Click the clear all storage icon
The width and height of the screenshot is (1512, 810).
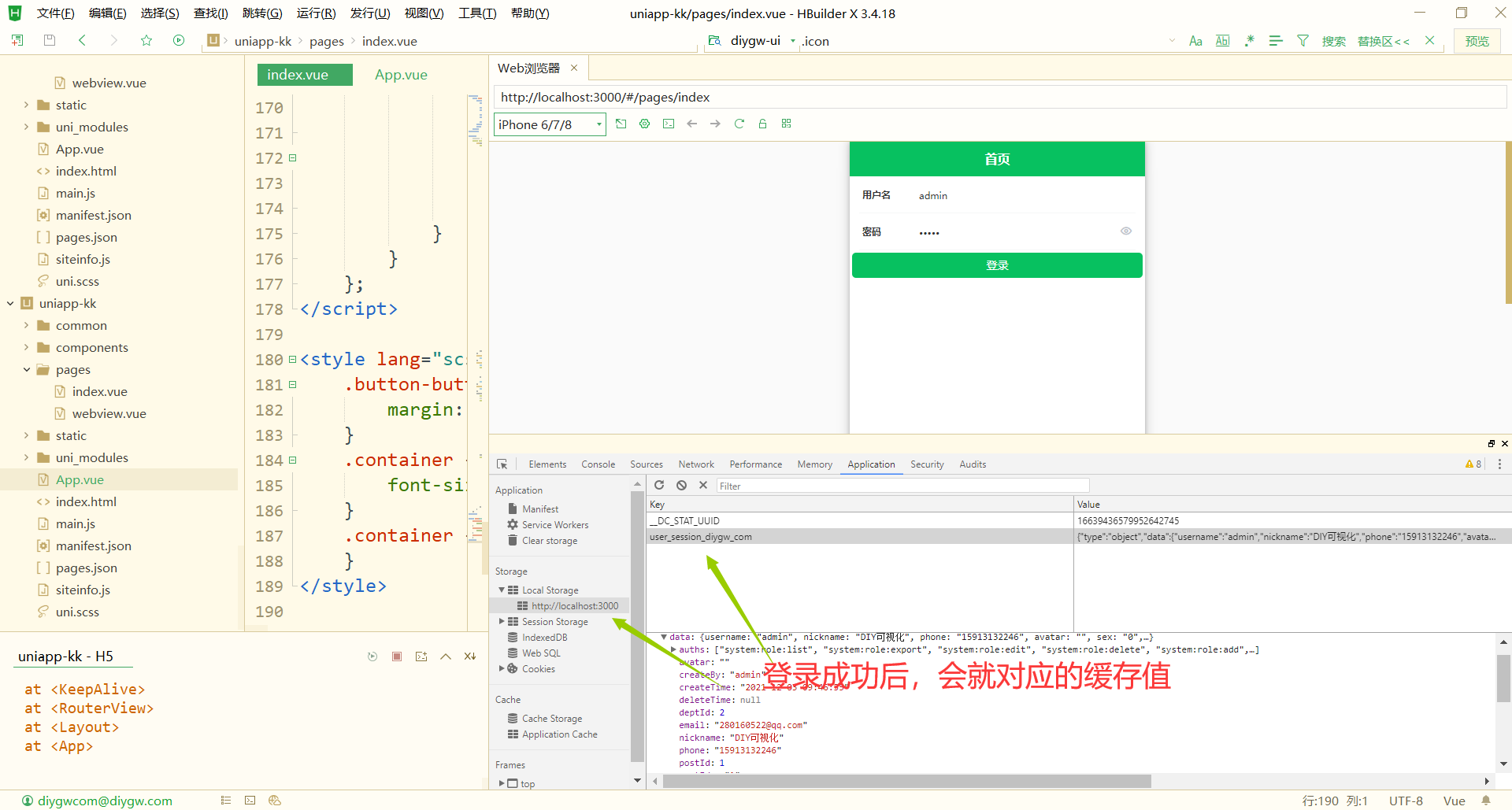click(x=681, y=485)
